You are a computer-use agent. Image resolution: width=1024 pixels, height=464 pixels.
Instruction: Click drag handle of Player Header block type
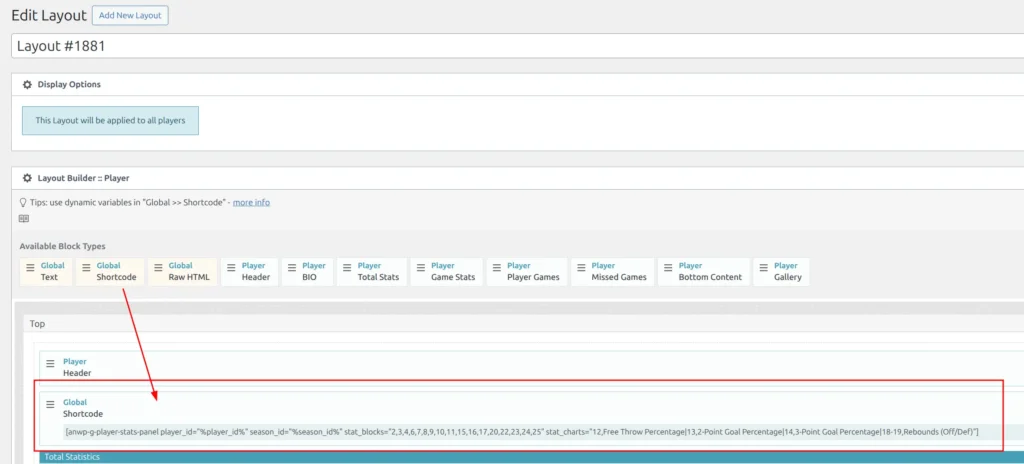coord(231,268)
